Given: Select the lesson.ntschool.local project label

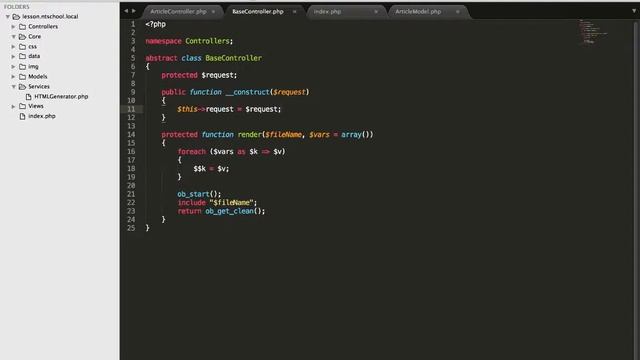Looking at the screenshot, I should [50, 17].
